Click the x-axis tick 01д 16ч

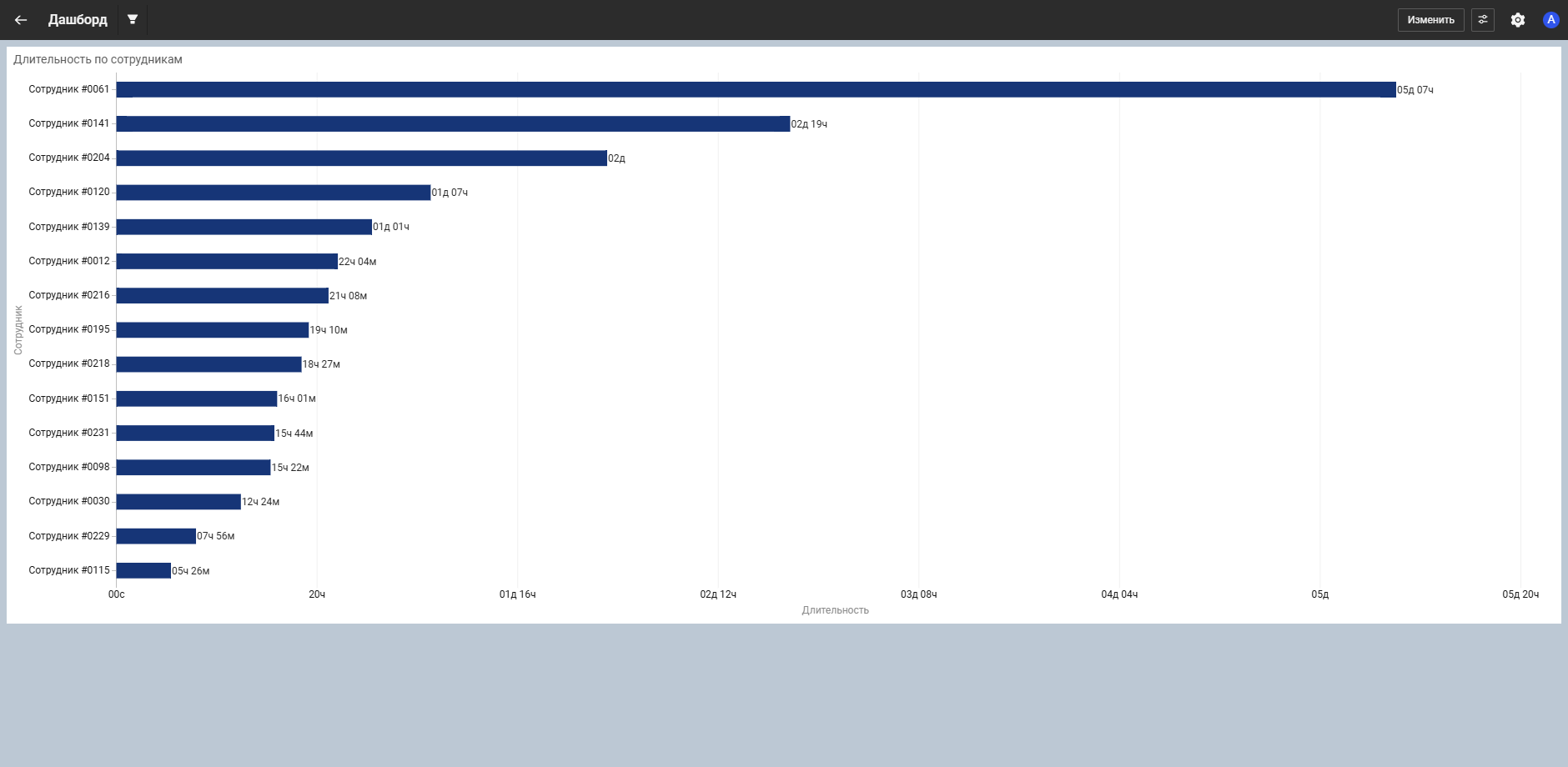517,594
